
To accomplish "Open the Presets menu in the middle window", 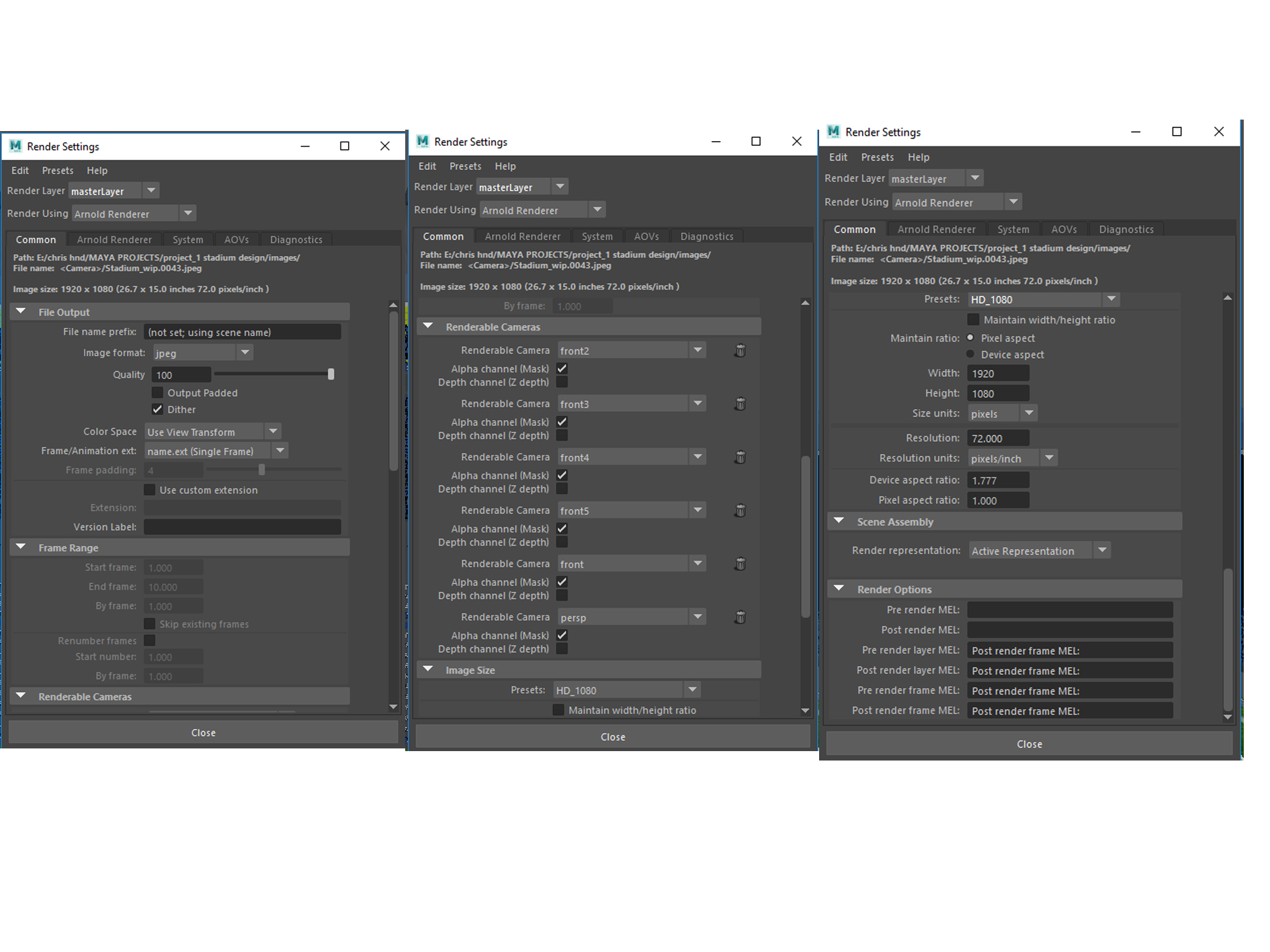I will (x=465, y=166).
